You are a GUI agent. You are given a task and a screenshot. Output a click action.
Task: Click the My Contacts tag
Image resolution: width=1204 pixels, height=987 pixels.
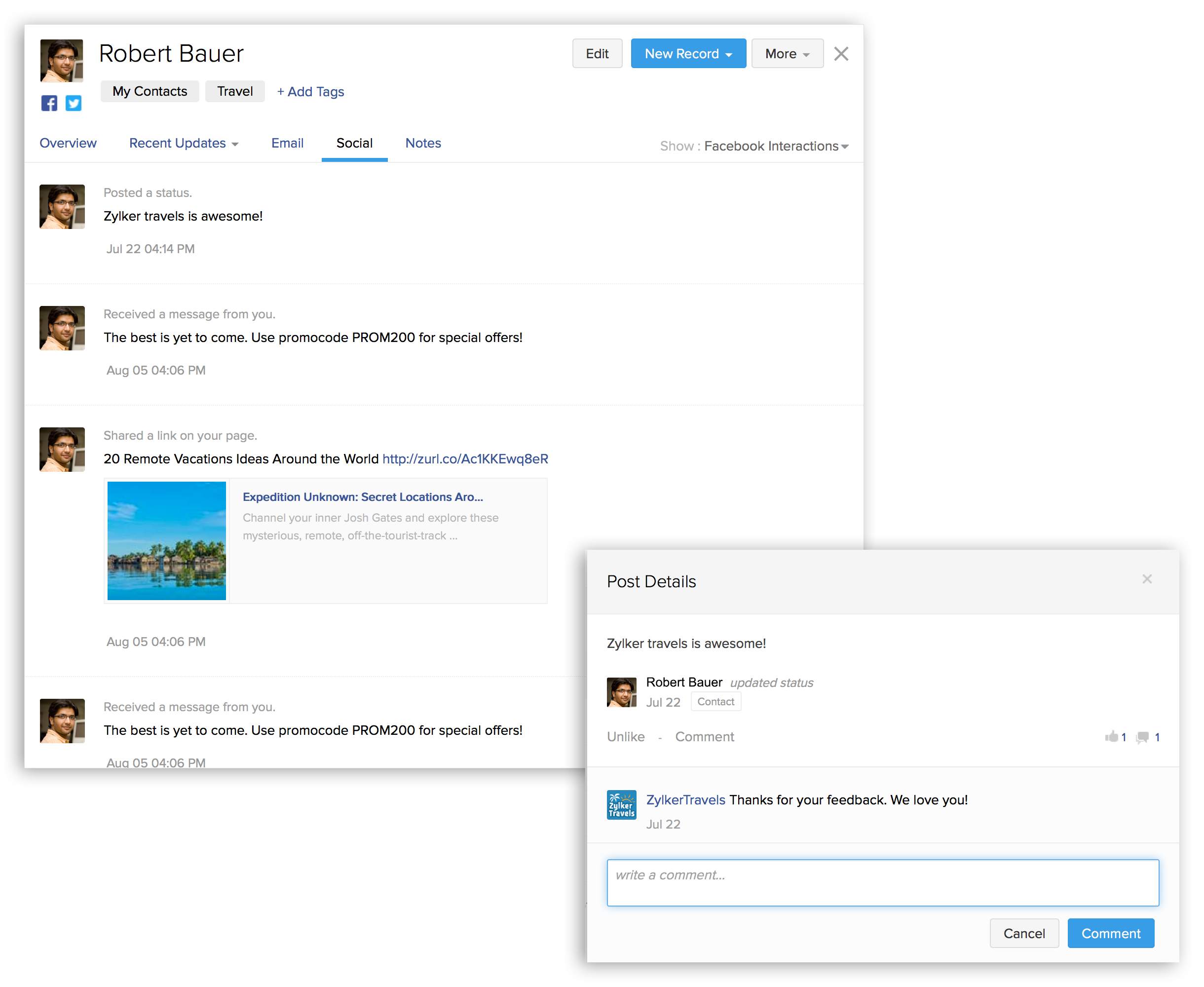click(x=150, y=91)
